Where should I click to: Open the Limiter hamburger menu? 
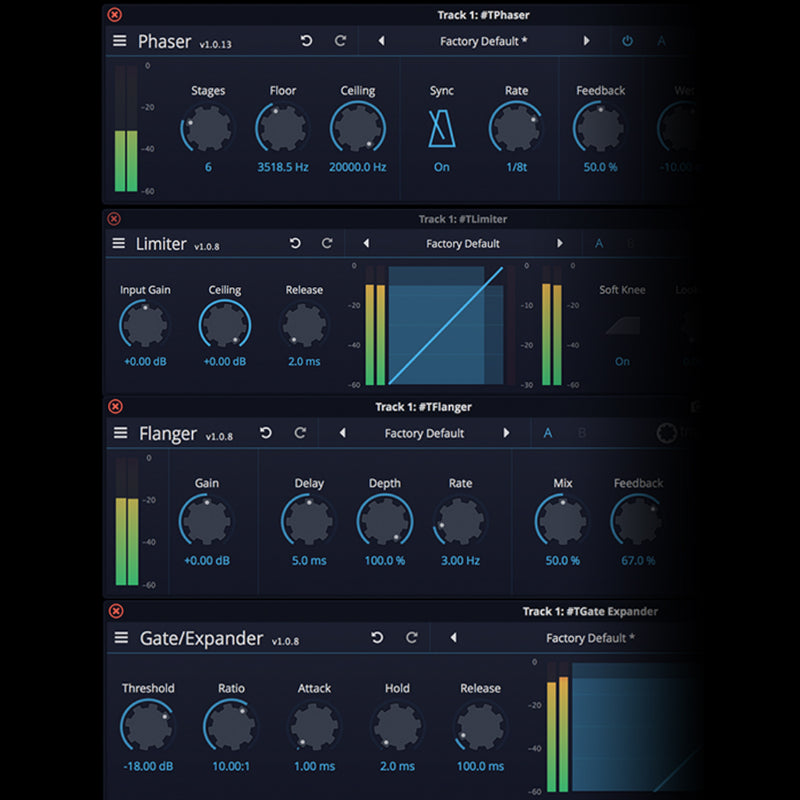click(x=119, y=244)
